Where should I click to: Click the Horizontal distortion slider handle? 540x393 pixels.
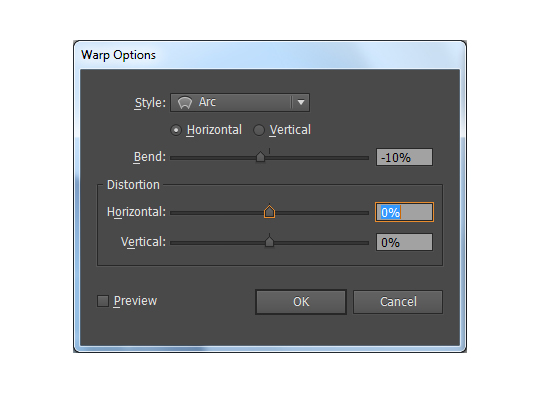point(269,211)
